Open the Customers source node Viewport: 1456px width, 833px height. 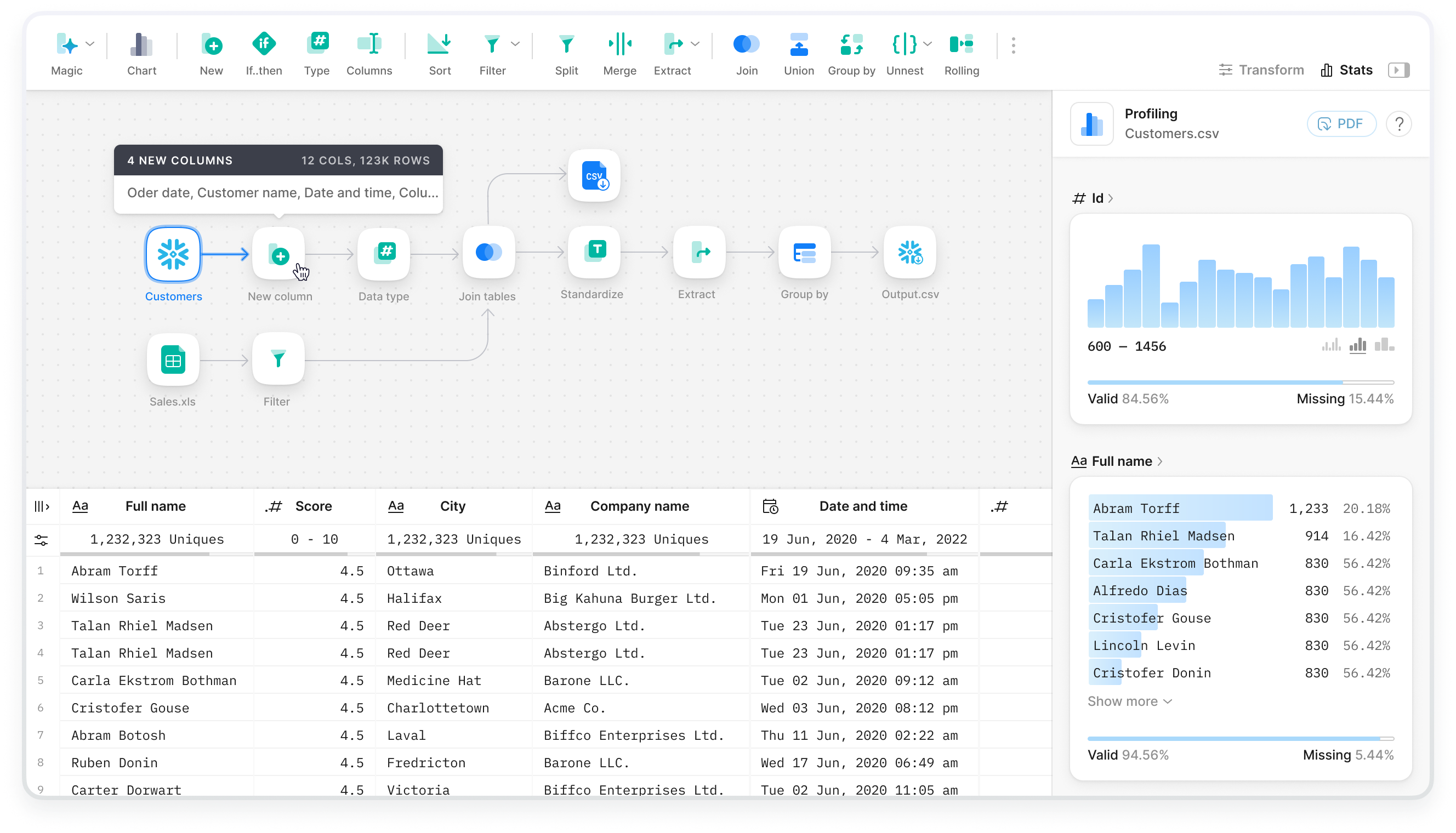(173, 255)
